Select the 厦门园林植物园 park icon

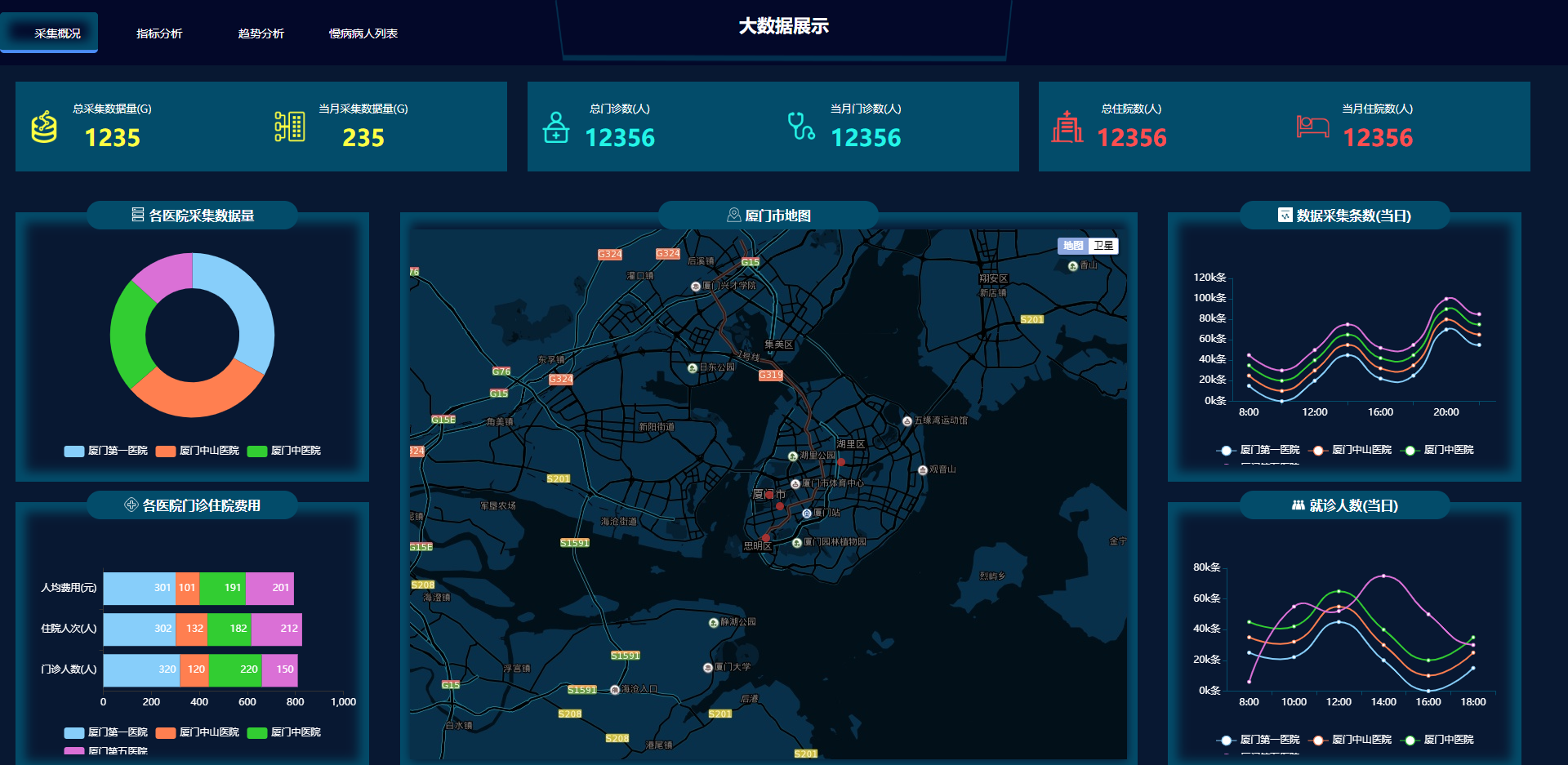pos(797,542)
